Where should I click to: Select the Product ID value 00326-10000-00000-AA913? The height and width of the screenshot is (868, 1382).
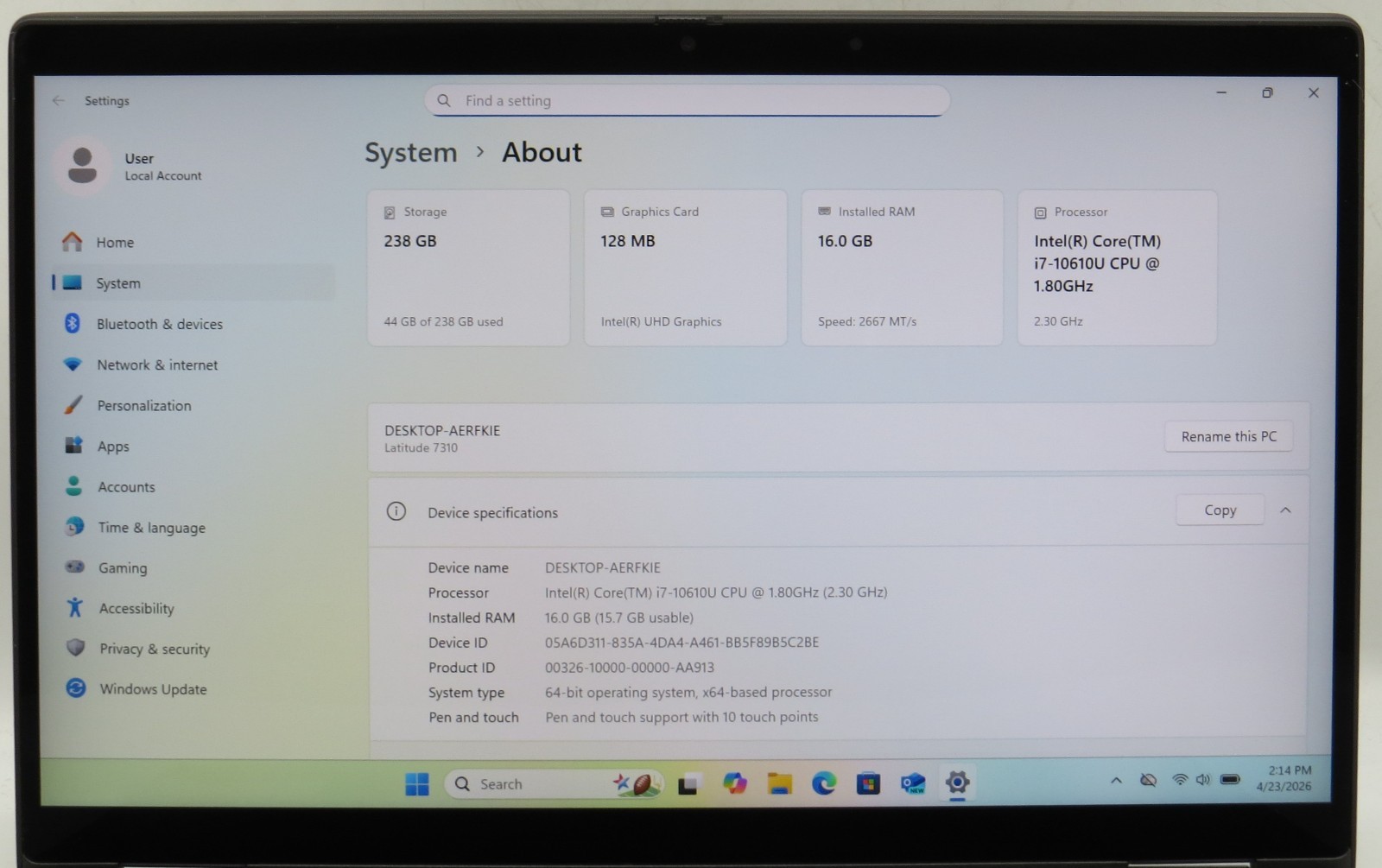coord(629,668)
